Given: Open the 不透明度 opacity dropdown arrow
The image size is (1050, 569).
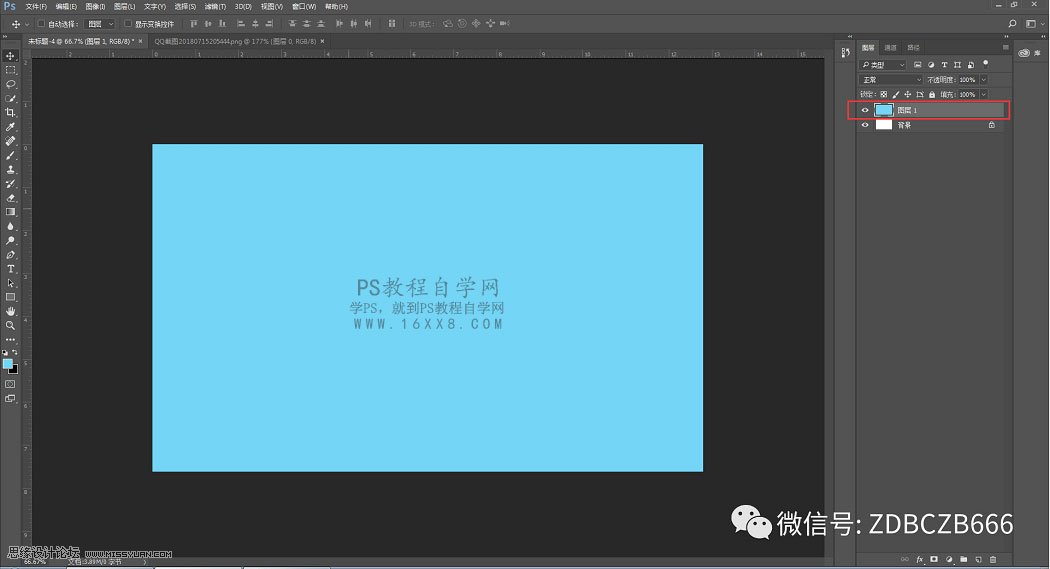Looking at the screenshot, I should [x=984, y=80].
